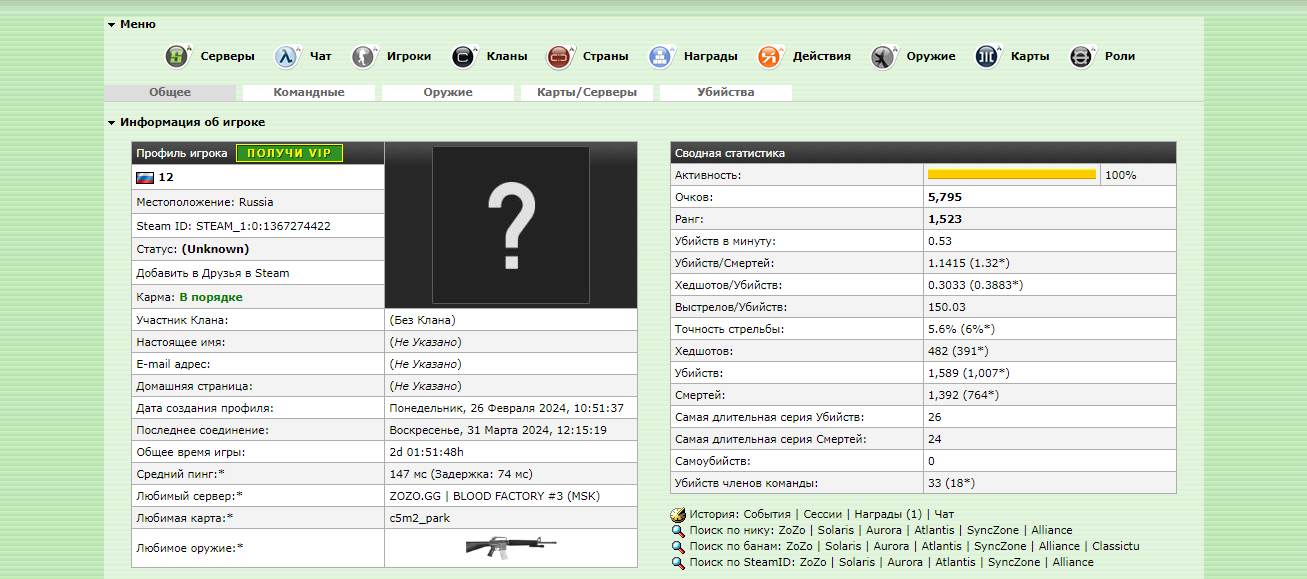The height and width of the screenshot is (579, 1307).
Task: Click the Servers icon in menu
Action: coord(178,57)
